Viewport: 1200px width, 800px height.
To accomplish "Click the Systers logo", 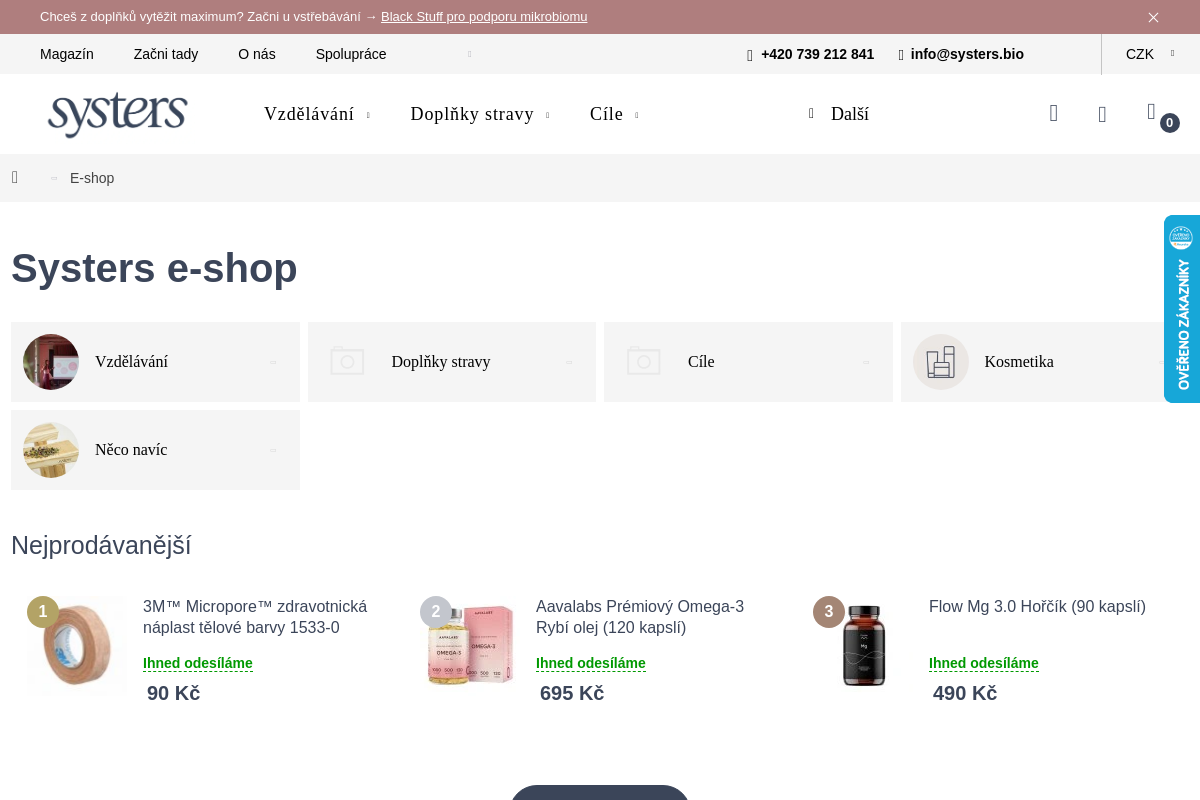I will pos(118,114).
